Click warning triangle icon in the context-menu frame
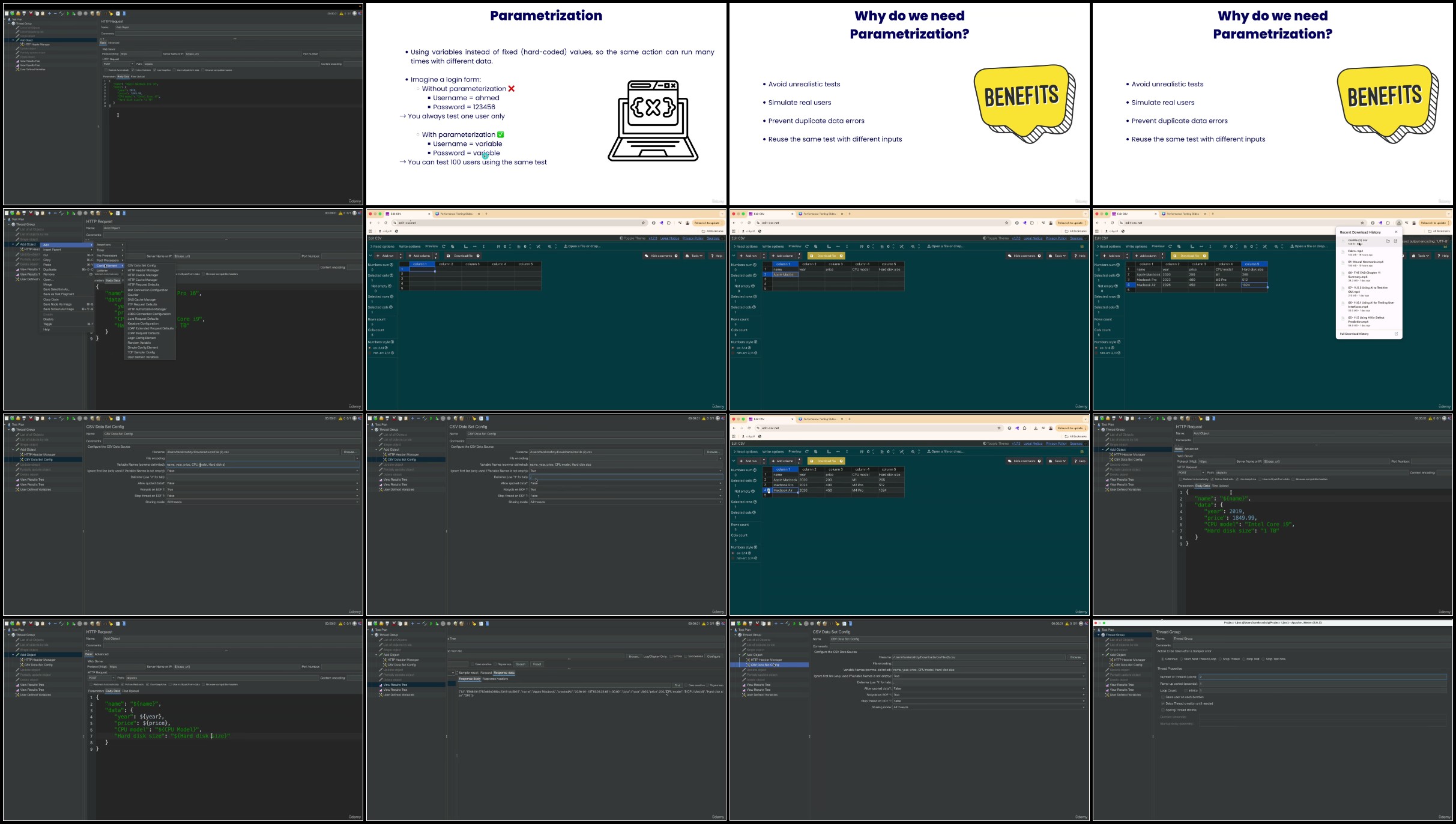The height and width of the screenshot is (824, 1456). (341, 213)
